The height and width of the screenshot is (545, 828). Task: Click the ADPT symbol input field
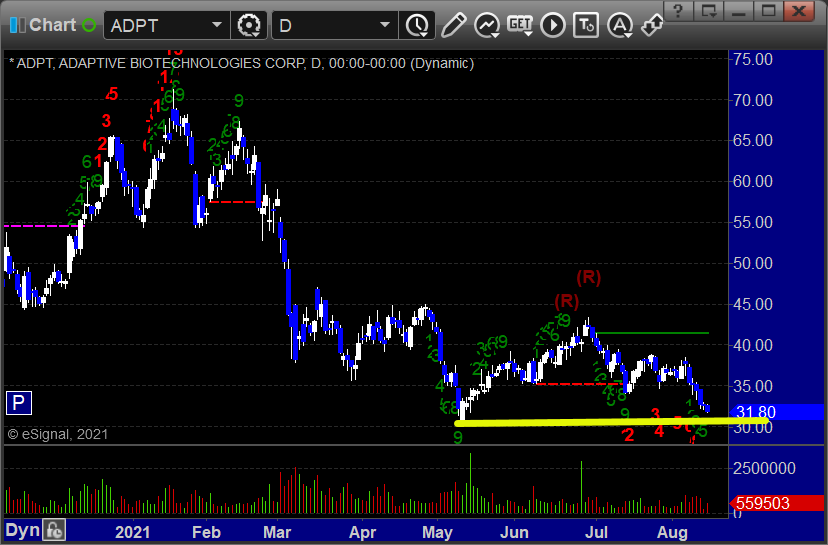click(157, 25)
